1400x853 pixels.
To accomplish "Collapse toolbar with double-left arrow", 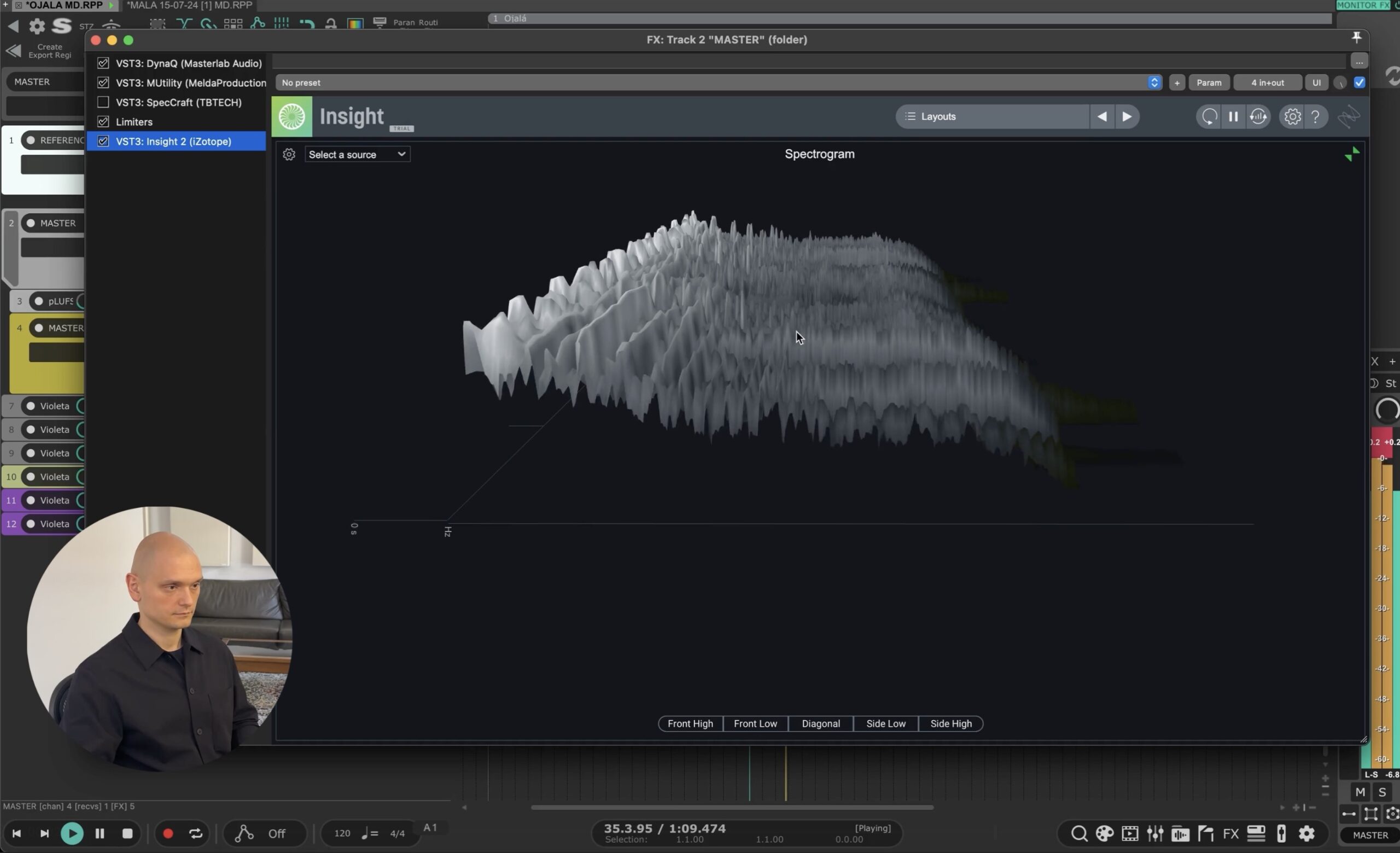I will (x=13, y=51).
